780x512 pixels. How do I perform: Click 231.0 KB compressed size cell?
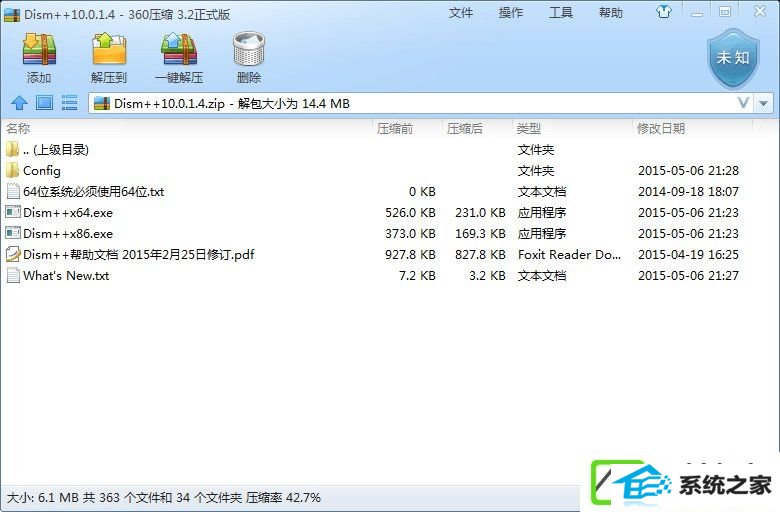coord(481,212)
